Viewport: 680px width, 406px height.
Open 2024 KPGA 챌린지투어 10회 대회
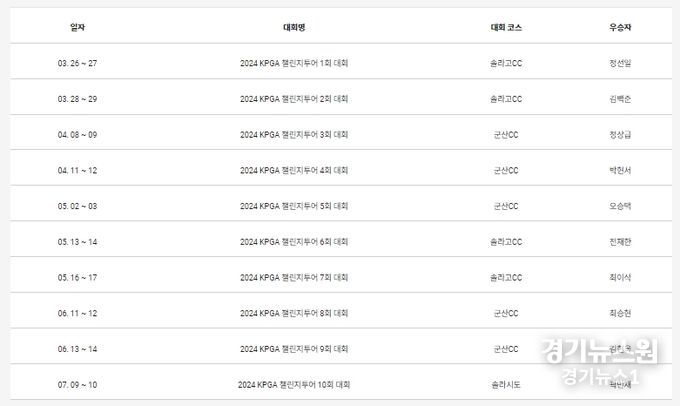point(294,384)
